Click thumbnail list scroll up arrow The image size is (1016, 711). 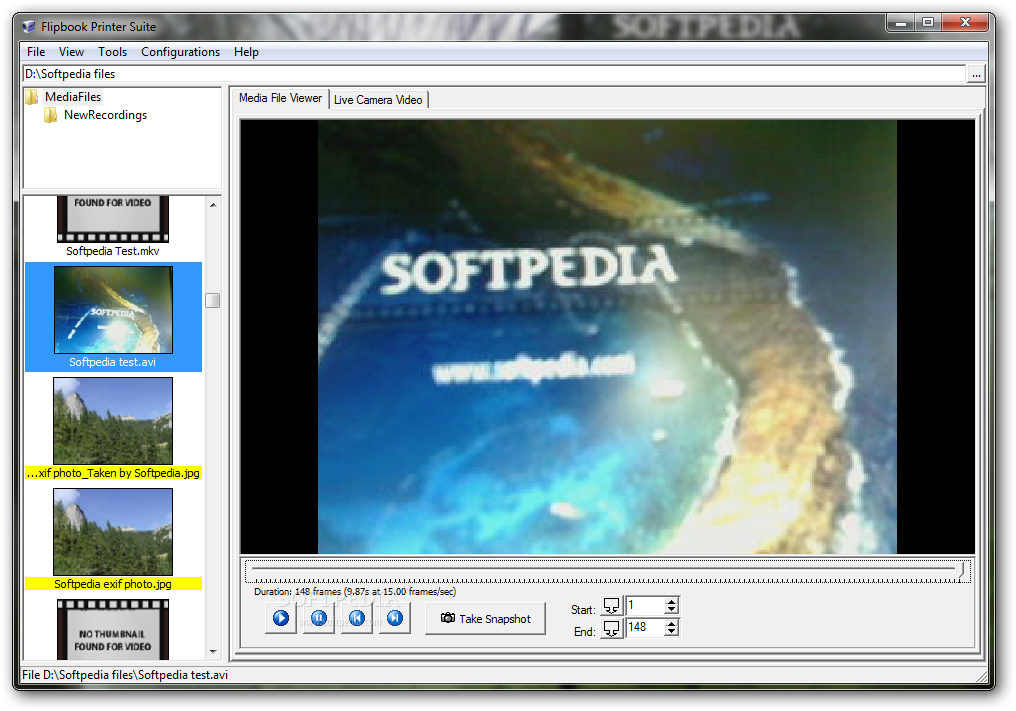213,205
